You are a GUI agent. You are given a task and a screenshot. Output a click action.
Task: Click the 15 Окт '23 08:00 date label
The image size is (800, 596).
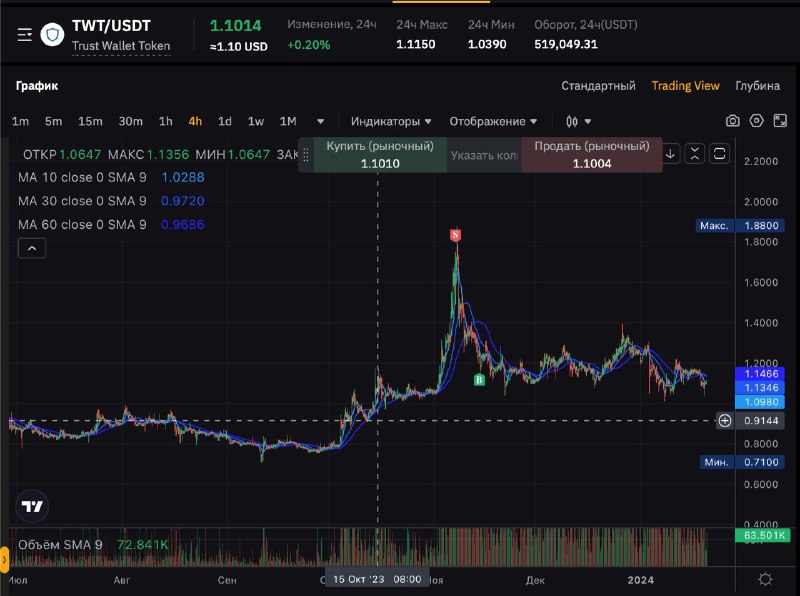[377, 579]
